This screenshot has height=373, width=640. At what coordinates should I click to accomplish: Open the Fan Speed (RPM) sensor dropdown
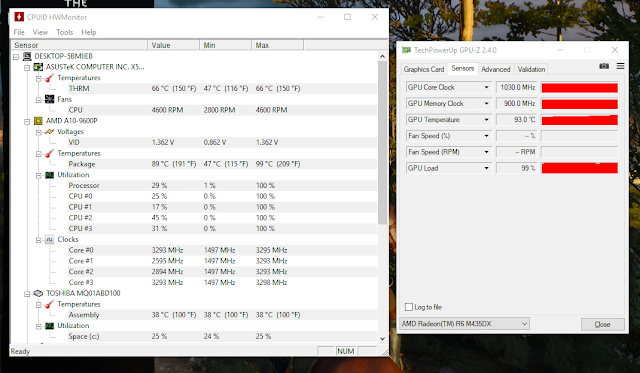point(486,152)
